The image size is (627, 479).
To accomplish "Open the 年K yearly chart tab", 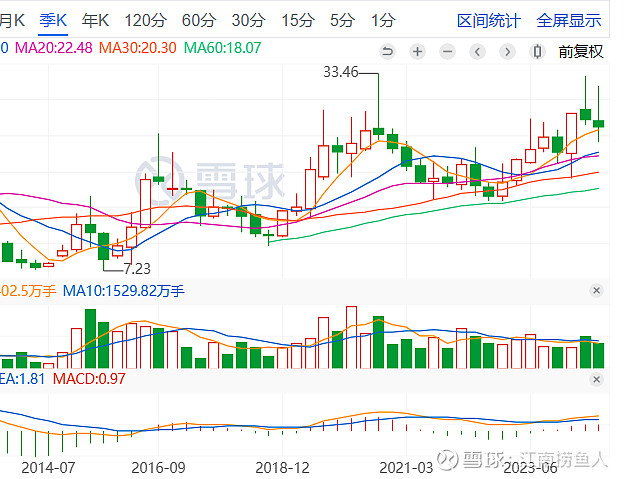I will tap(95, 20).
